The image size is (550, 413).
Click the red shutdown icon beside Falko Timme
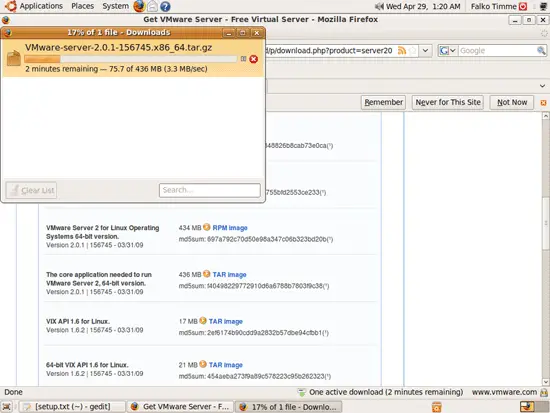pyautogui.click(x=523, y=6)
